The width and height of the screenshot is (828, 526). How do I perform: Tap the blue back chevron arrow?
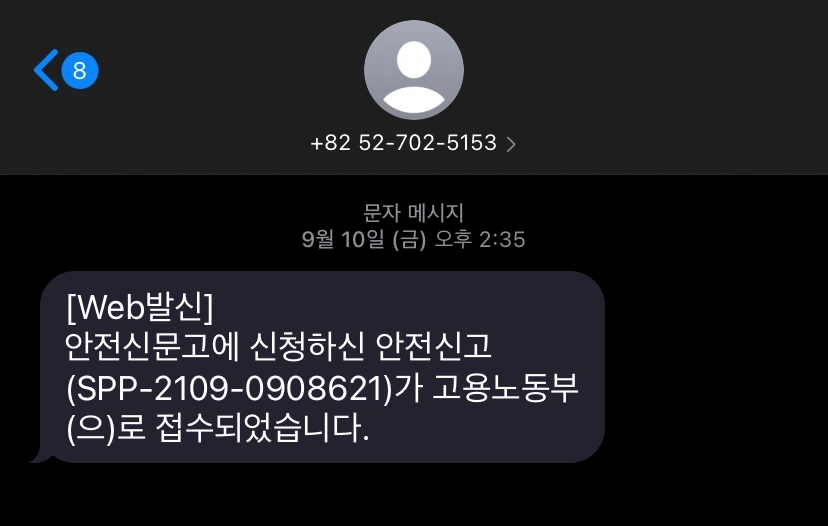[x=46, y=70]
